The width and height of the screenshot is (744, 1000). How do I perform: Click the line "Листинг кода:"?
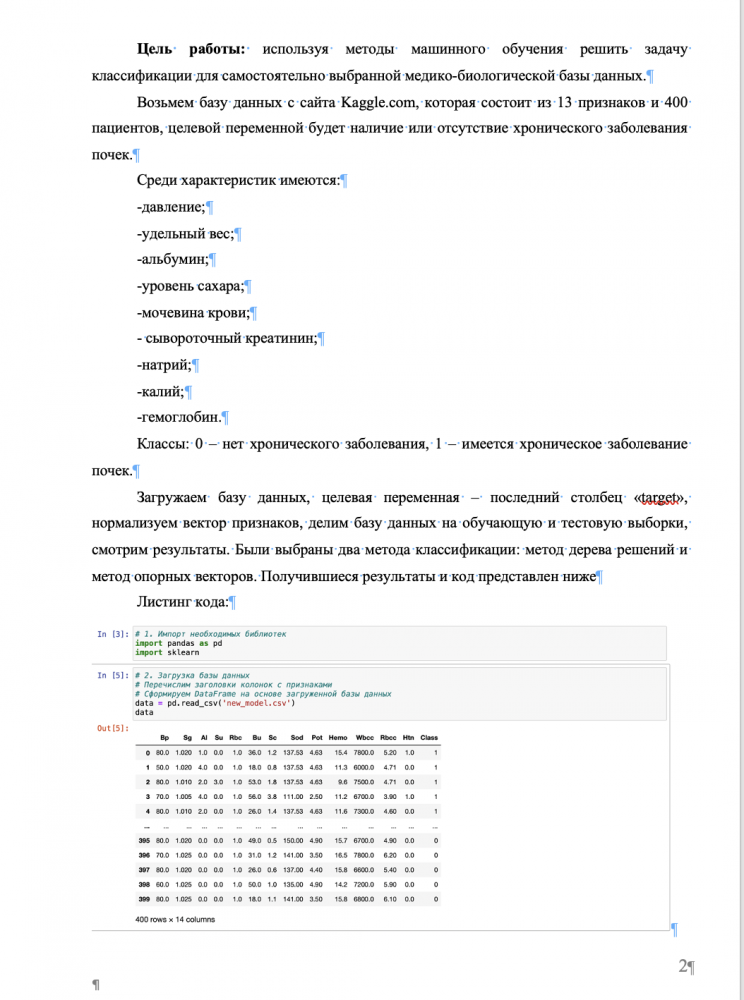click(182, 601)
